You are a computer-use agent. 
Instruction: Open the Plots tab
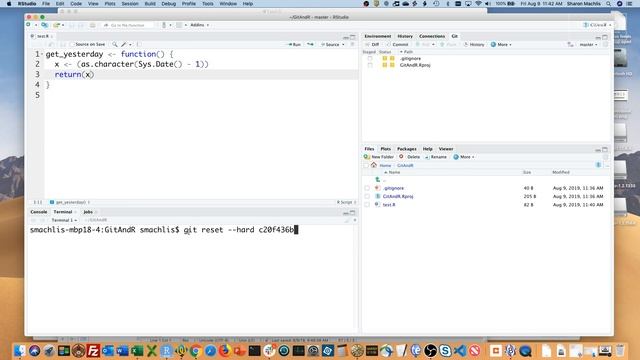[385, 149]
